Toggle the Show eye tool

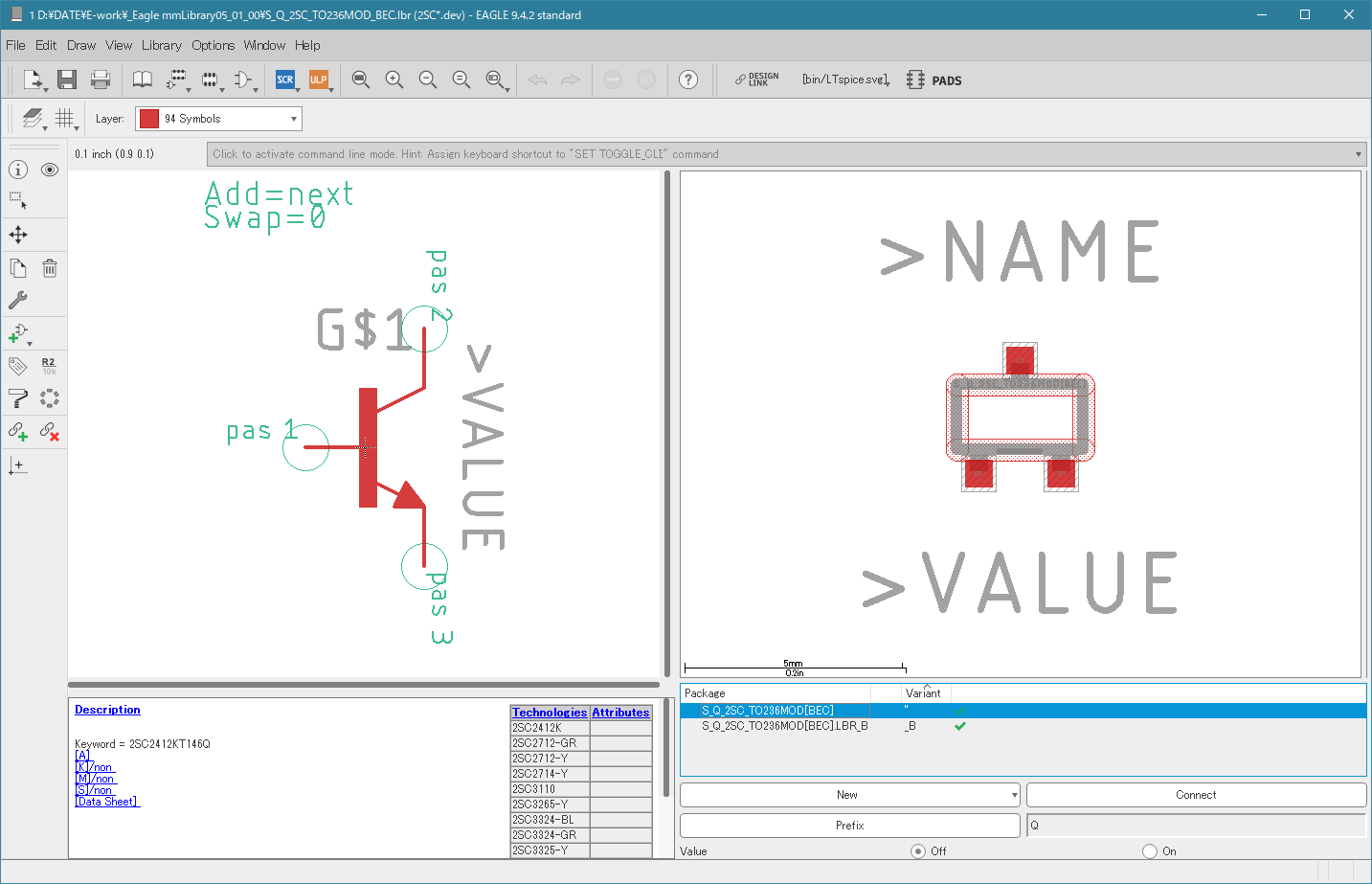(50, 170)
